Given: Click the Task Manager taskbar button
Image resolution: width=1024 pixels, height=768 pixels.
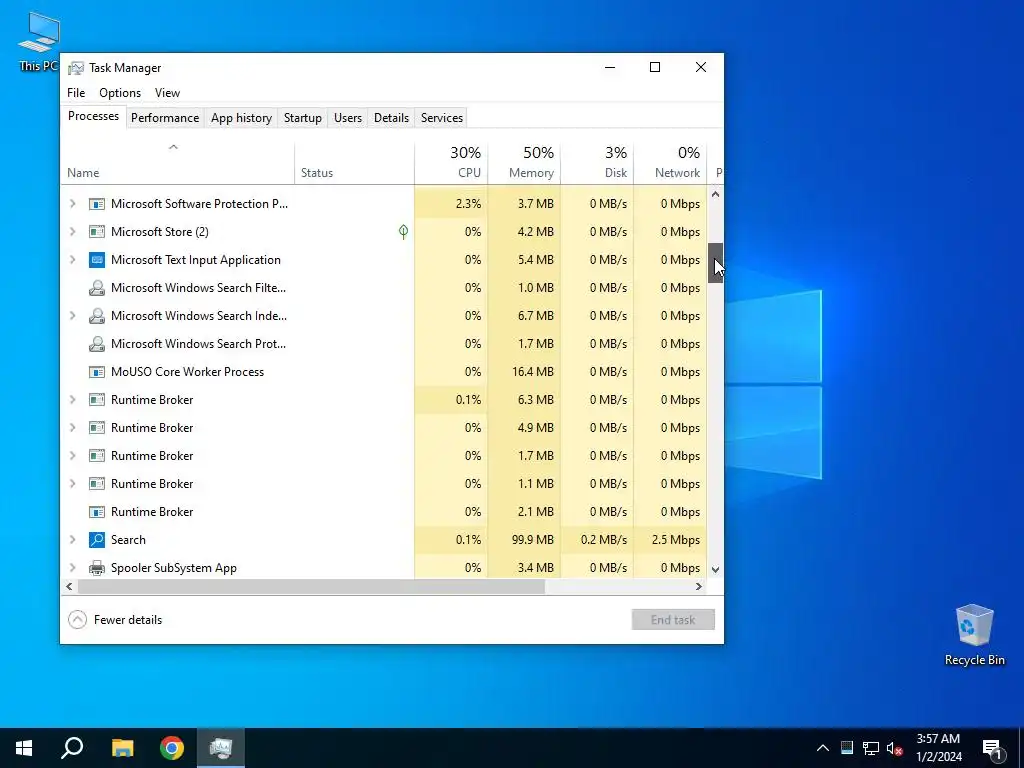Looking at the screenshot, I should click(x=221, y=748).
